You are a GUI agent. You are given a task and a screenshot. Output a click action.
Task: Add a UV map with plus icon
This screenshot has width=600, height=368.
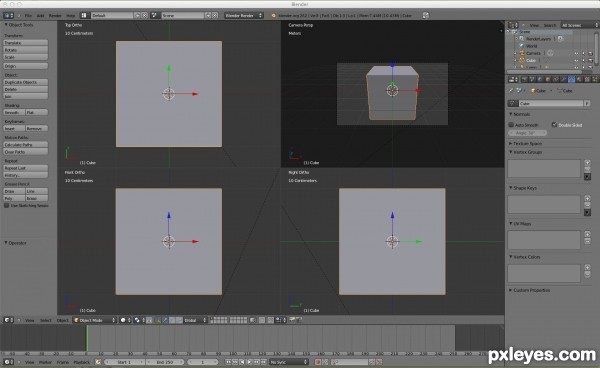pyautogui.click(x=587, y=234)
